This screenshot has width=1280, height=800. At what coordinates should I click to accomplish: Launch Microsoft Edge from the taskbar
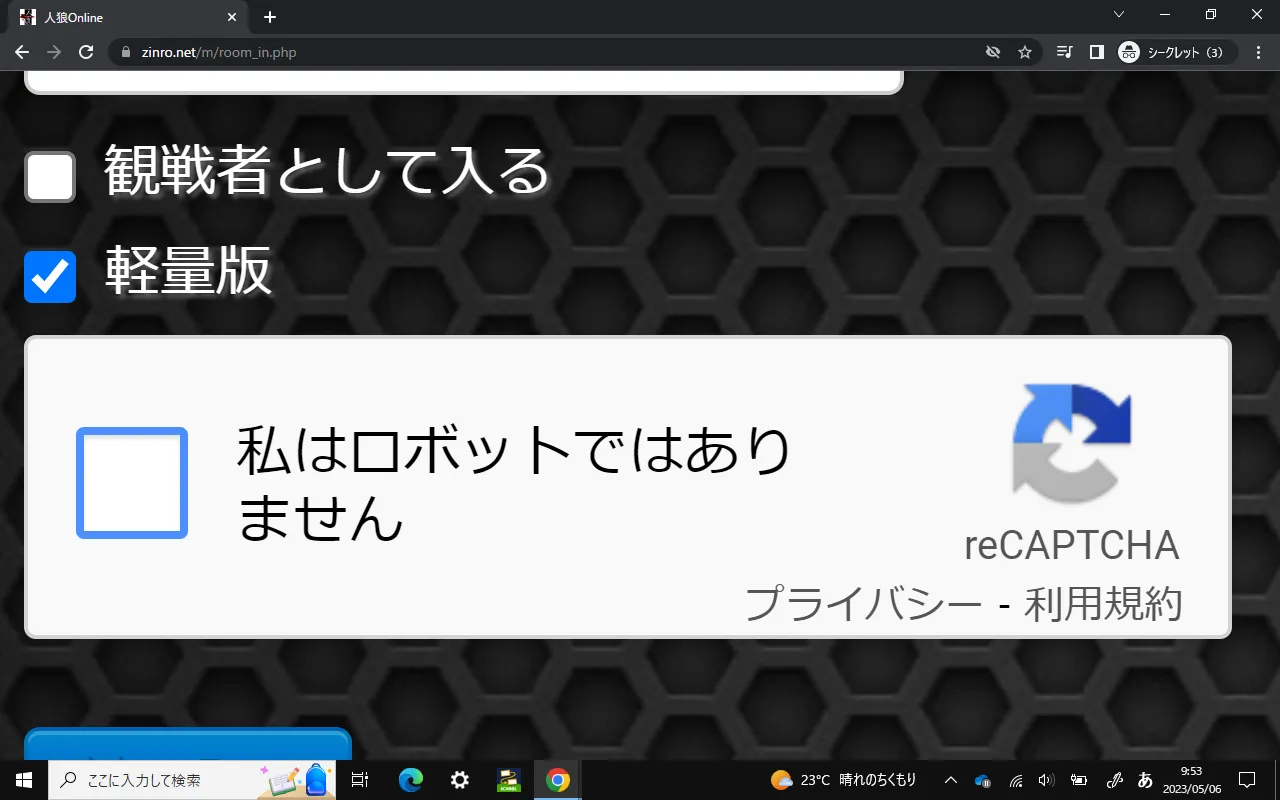coord(411,780)
